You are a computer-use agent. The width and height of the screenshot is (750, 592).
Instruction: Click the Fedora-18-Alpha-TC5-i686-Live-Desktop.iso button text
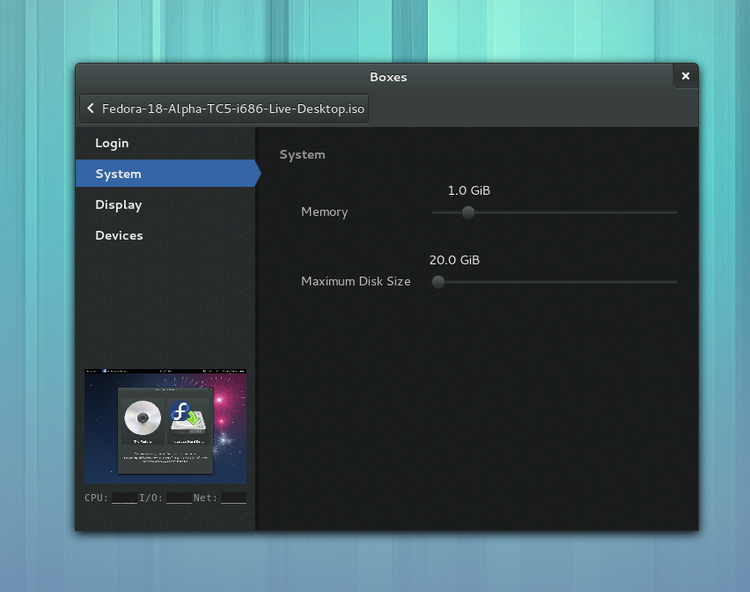click(x=233, y=108)
